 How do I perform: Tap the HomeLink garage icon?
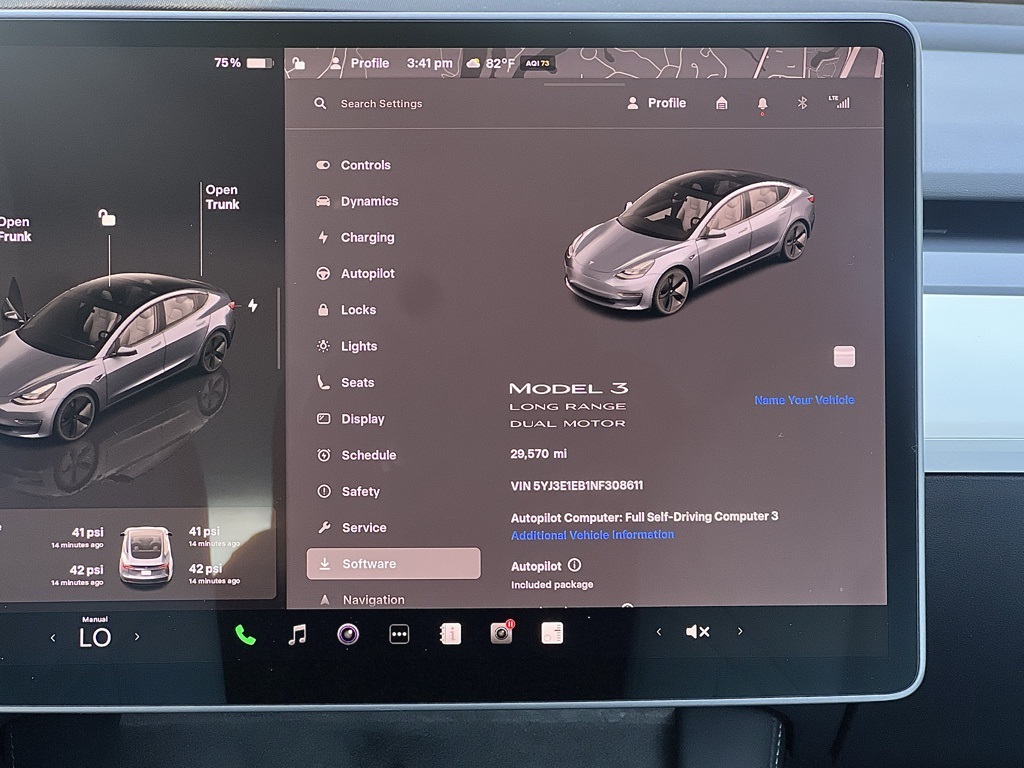coord(722,103)
